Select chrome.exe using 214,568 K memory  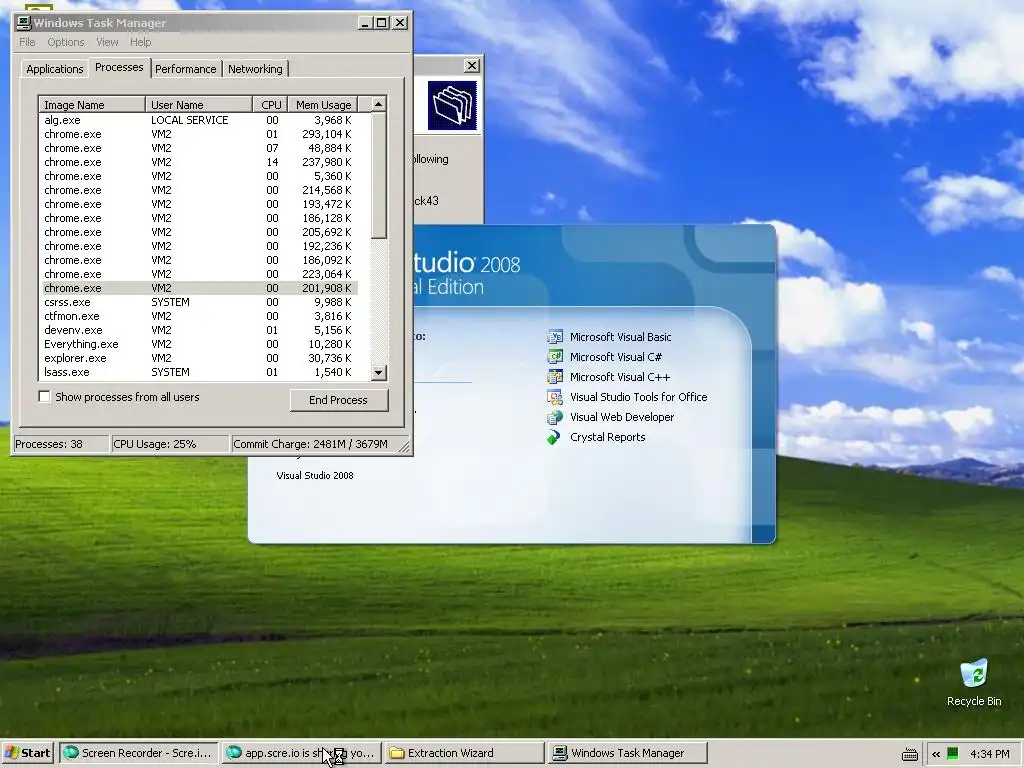click(x=199, y=190)
